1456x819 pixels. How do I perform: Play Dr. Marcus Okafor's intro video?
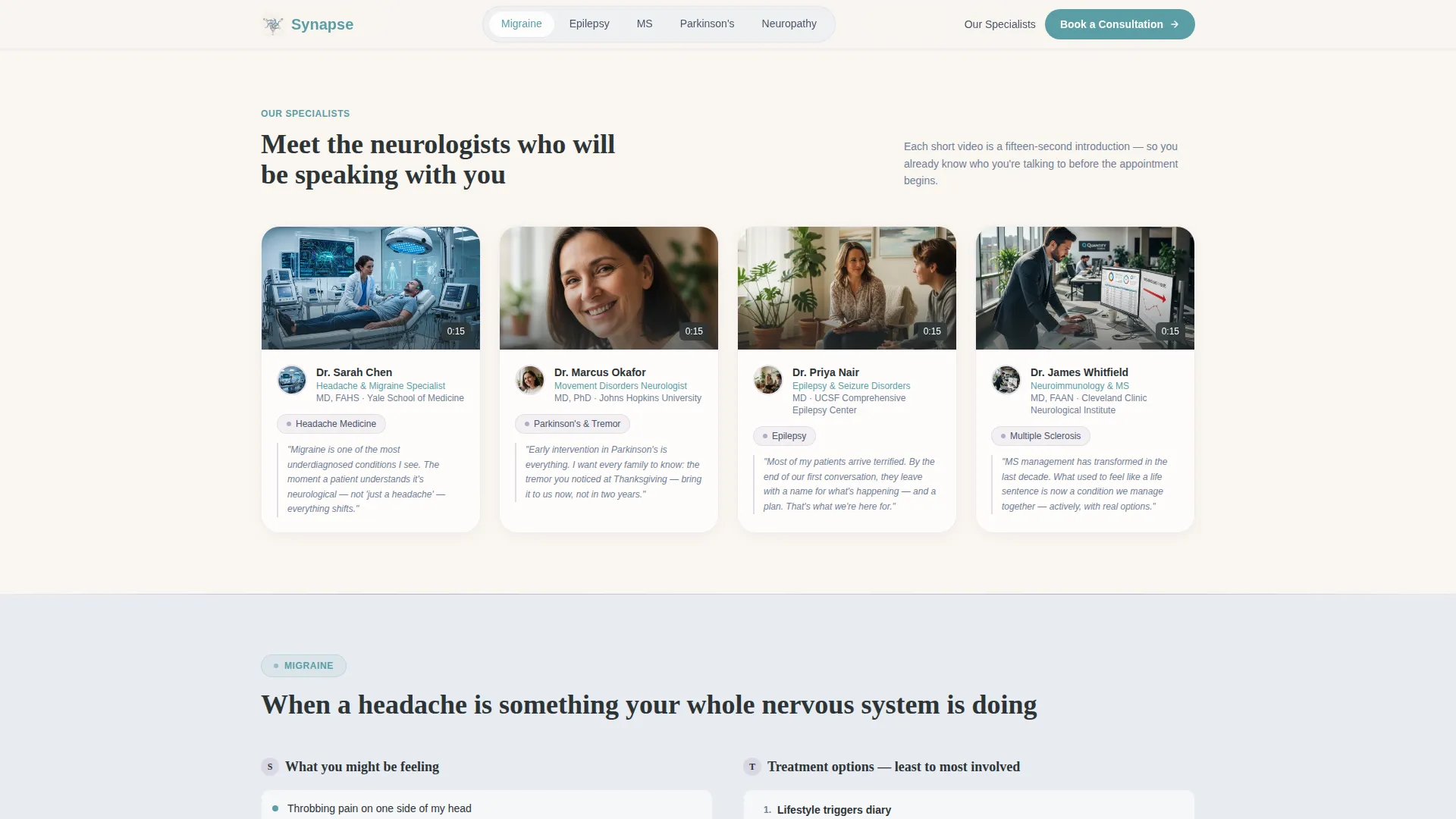pos(609,288)
